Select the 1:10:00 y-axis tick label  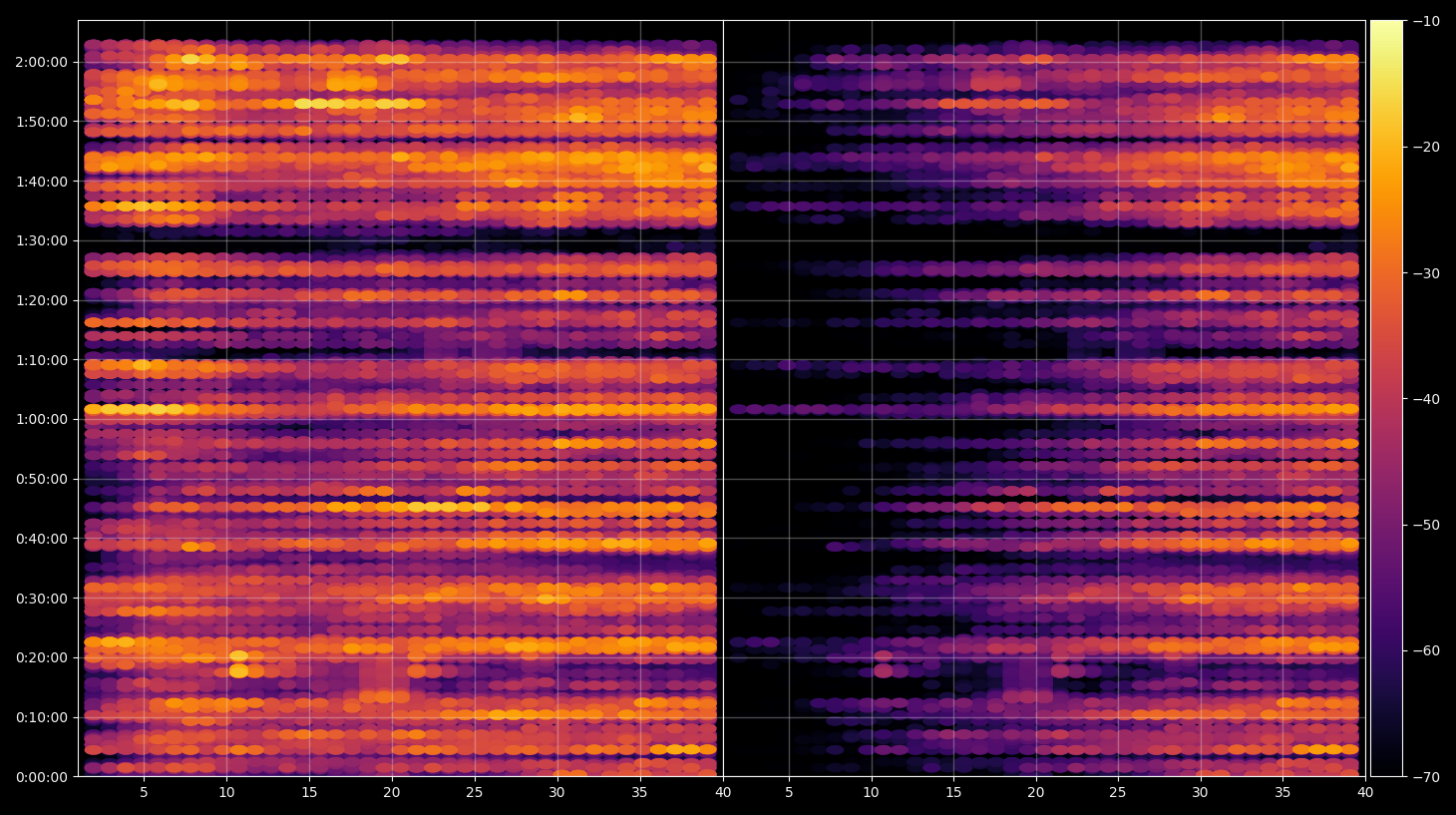[42, 360]
